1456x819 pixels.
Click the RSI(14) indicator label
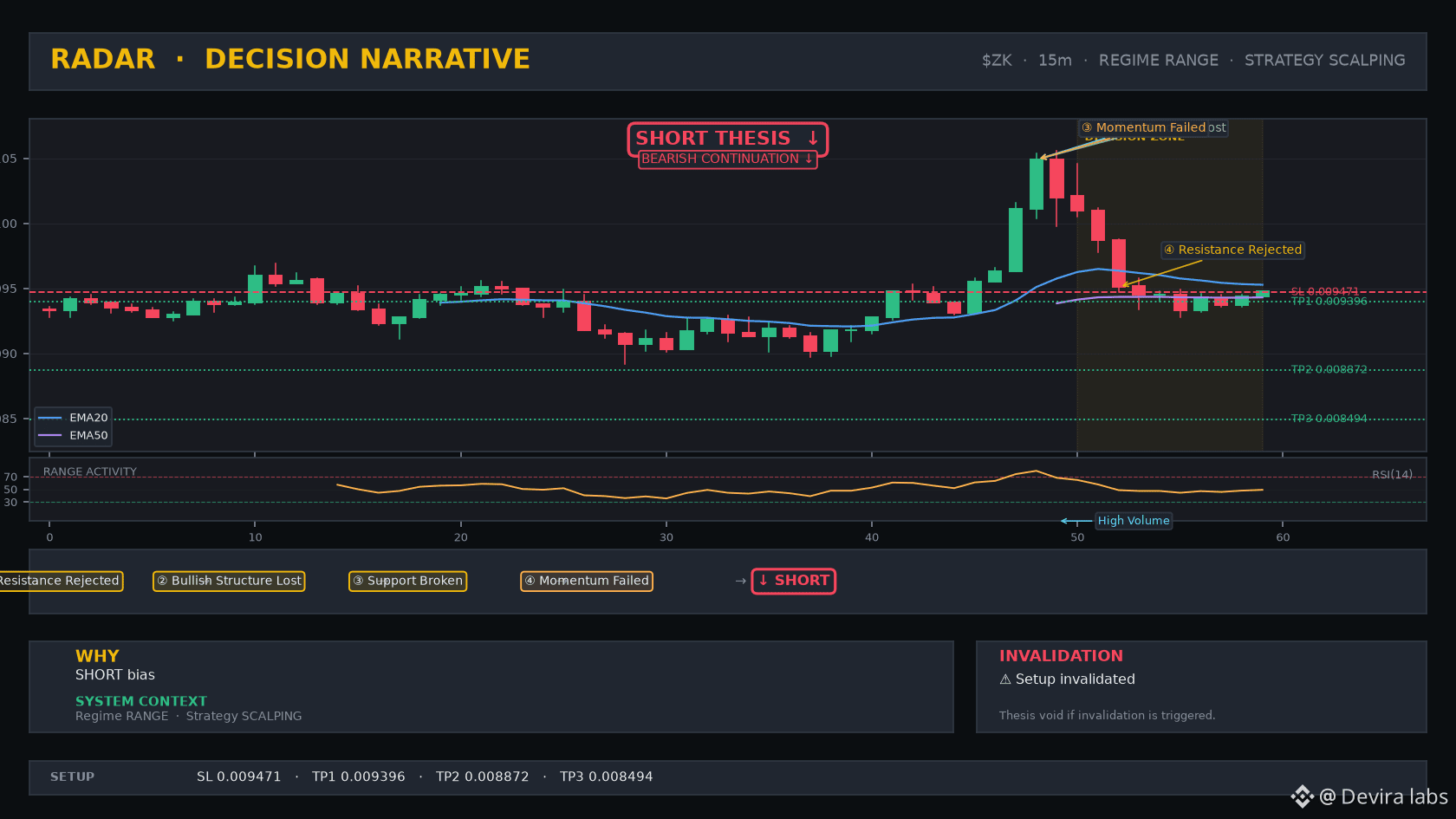point(1392,475)
